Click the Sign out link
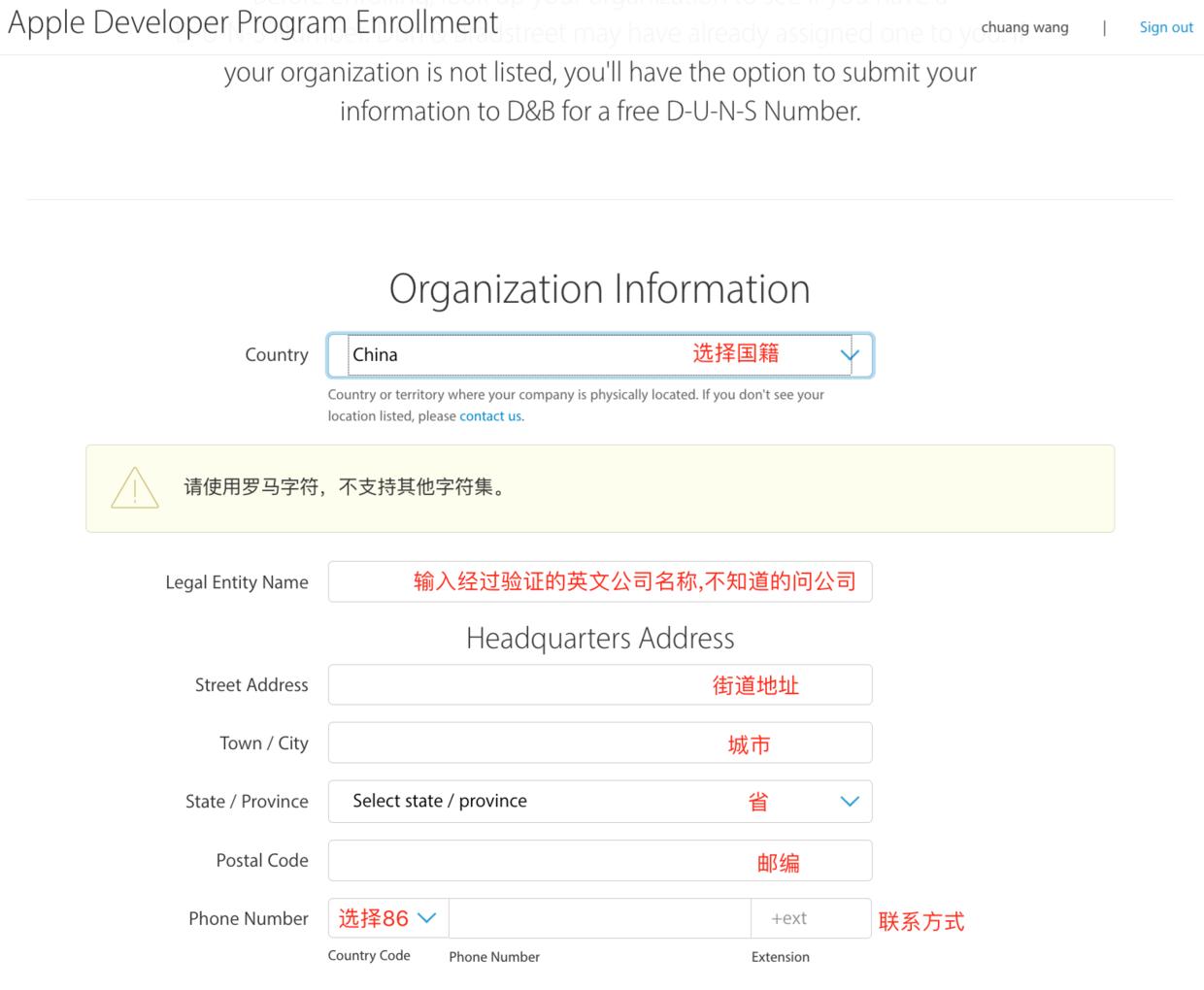This screenshot has height=990, width=1204. click(x=1166, y=27)
